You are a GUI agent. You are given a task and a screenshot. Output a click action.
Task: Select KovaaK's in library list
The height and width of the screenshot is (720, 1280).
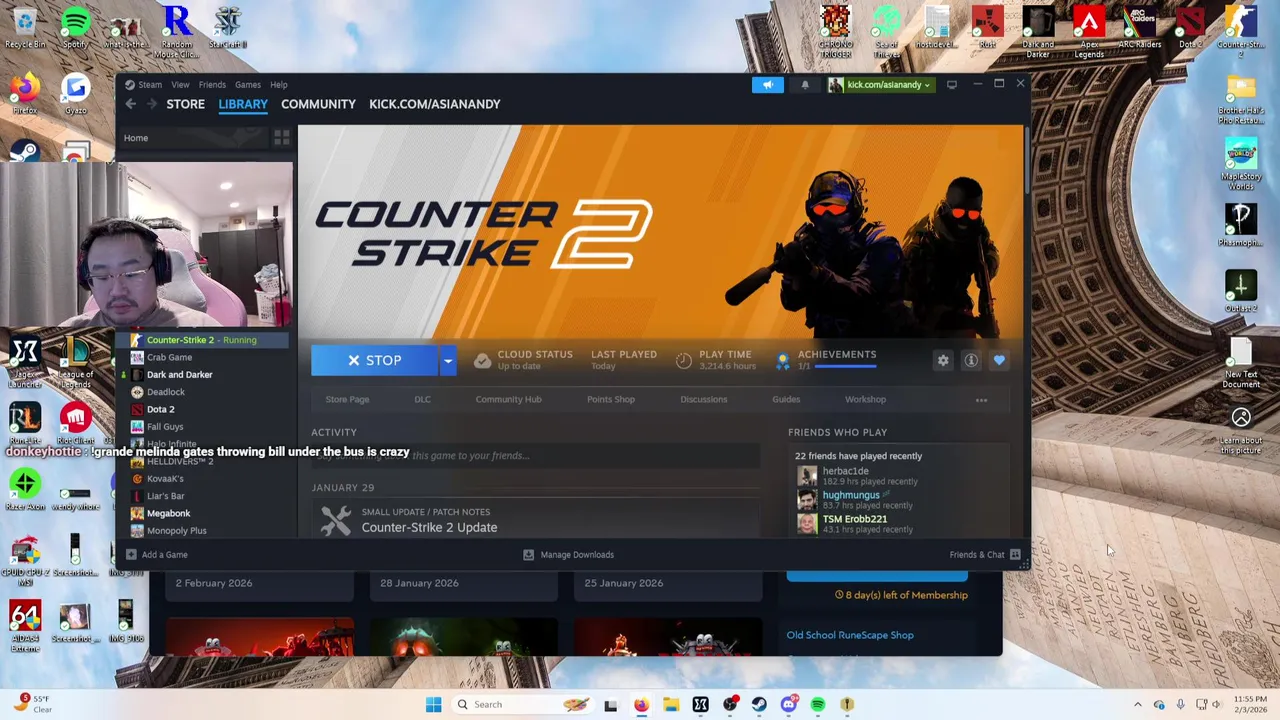[x=165, y=479]
